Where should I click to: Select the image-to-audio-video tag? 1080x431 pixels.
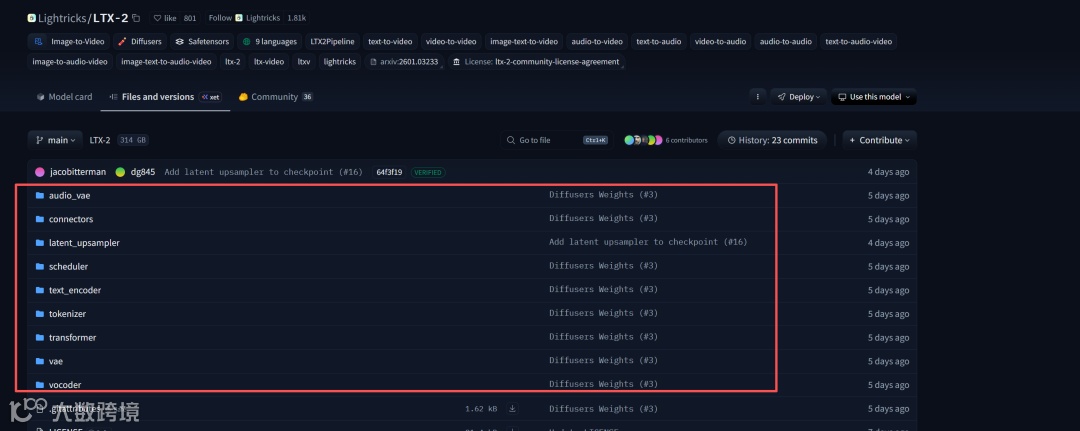pos(70,62)
